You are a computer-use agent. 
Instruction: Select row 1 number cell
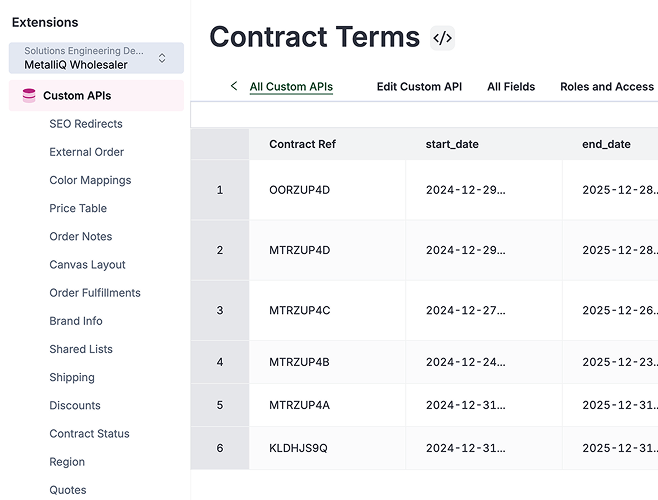(x=220, y=190)
